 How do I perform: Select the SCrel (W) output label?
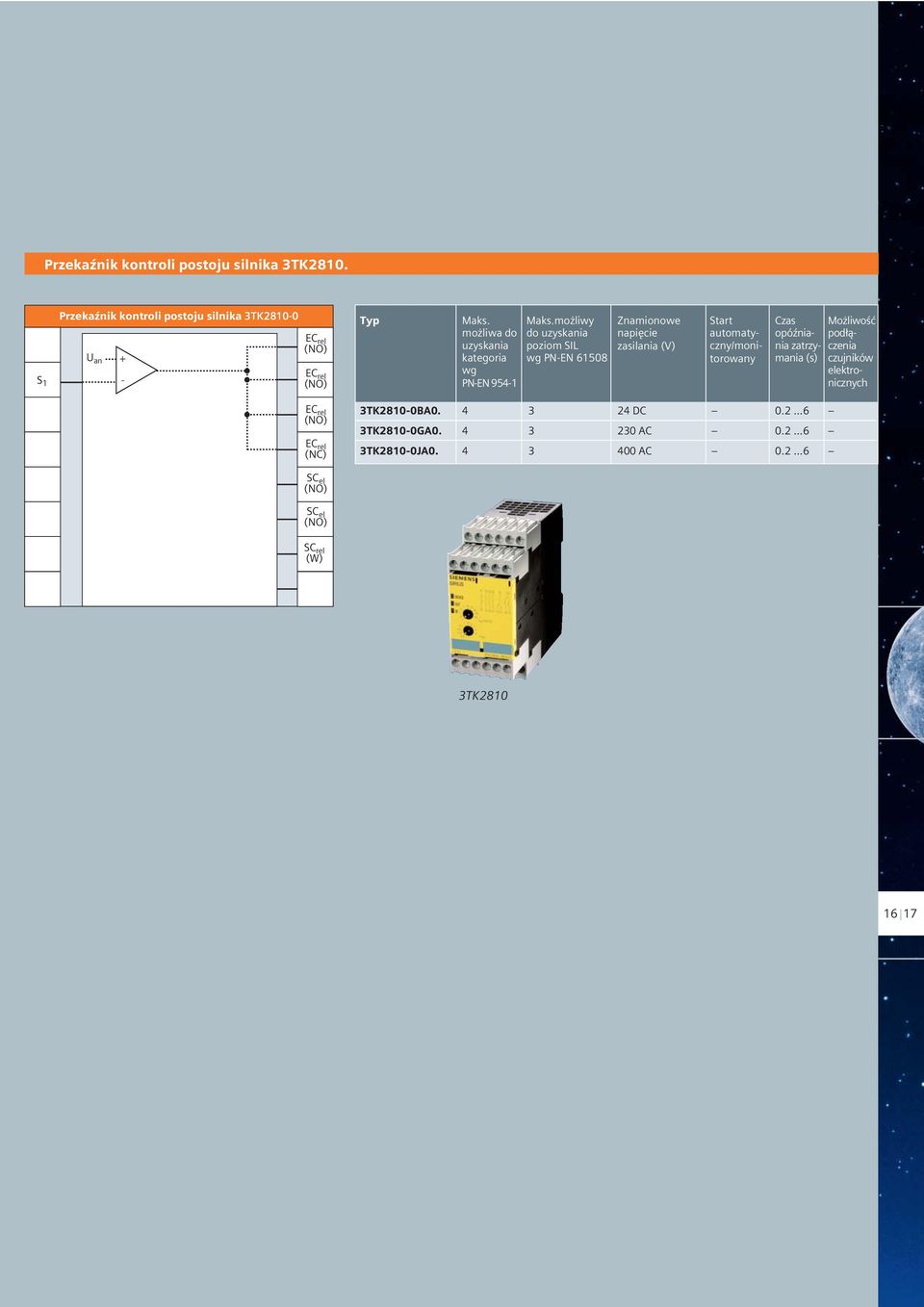pyautogui.click(x=315, y=552)
